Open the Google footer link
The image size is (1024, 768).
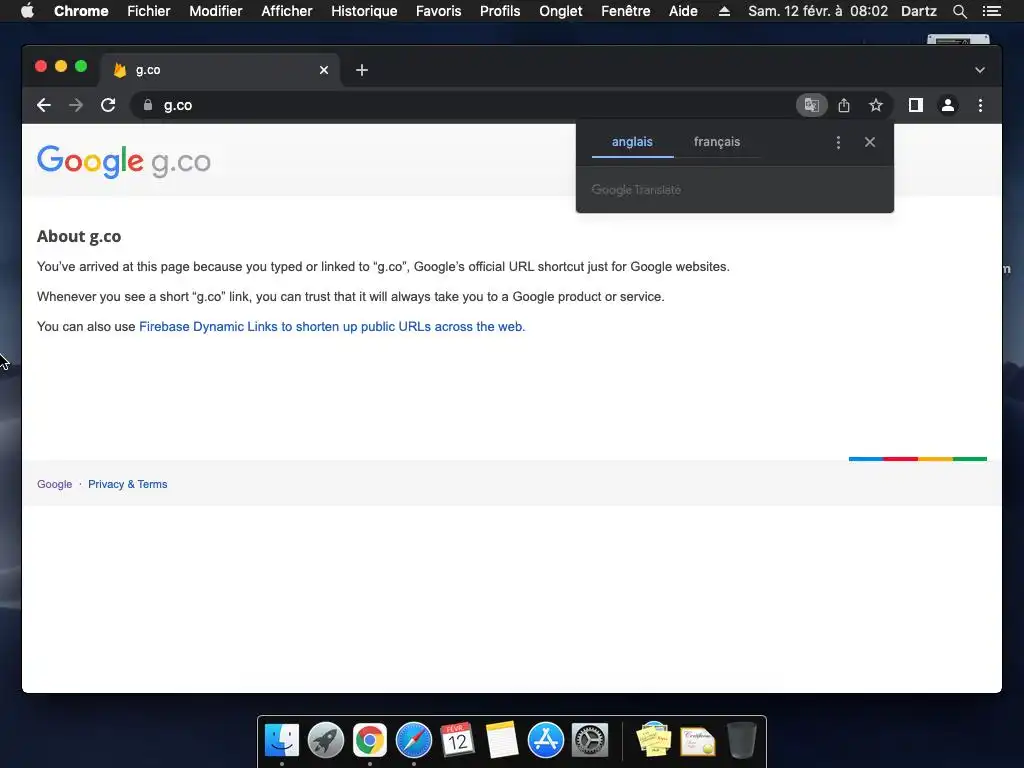click(55, 484)
